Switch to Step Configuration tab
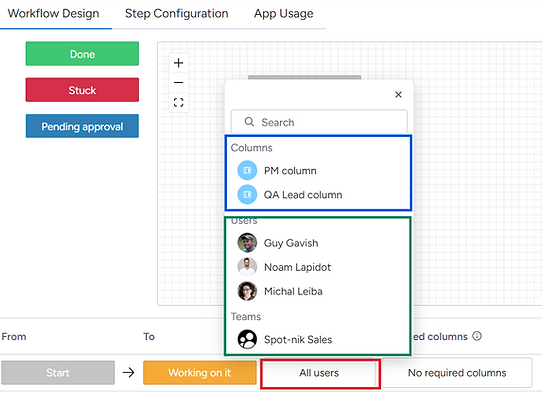 (x=177, y=13)
